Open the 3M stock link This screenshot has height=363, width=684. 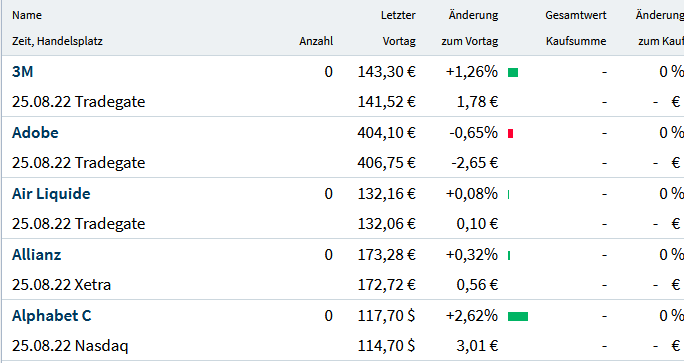click(22, 72)
